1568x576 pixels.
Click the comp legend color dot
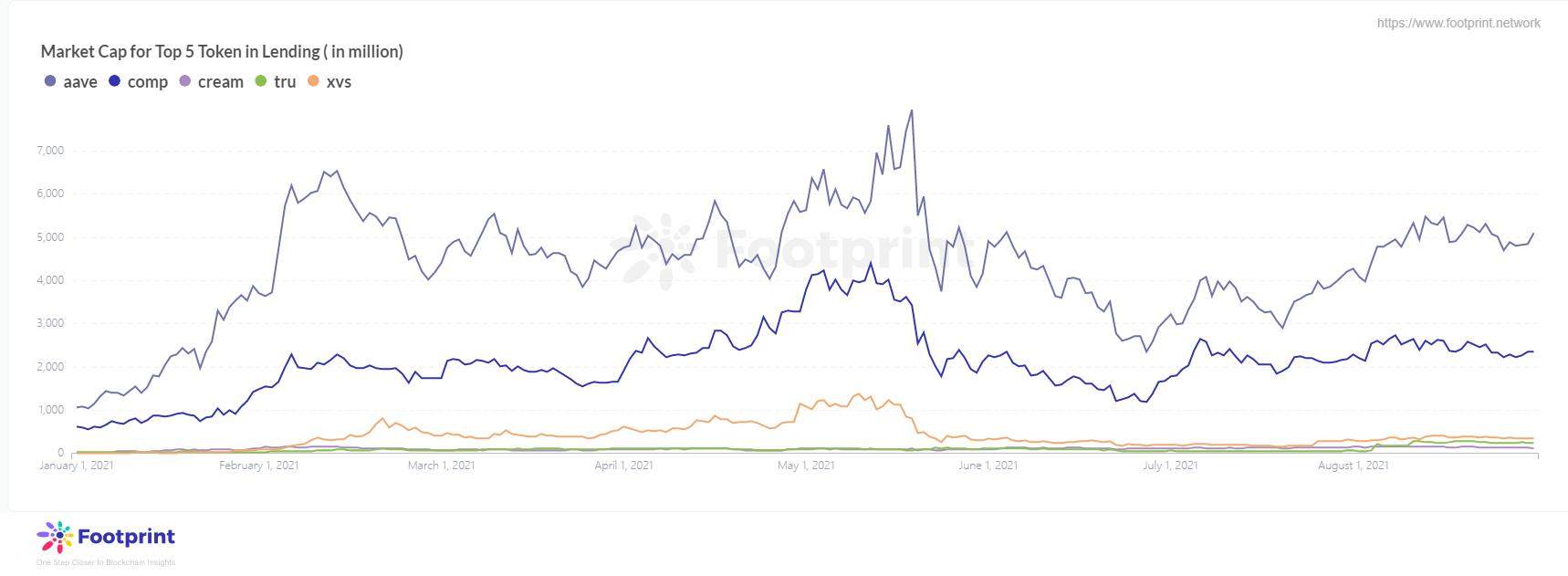pos(114,81)
